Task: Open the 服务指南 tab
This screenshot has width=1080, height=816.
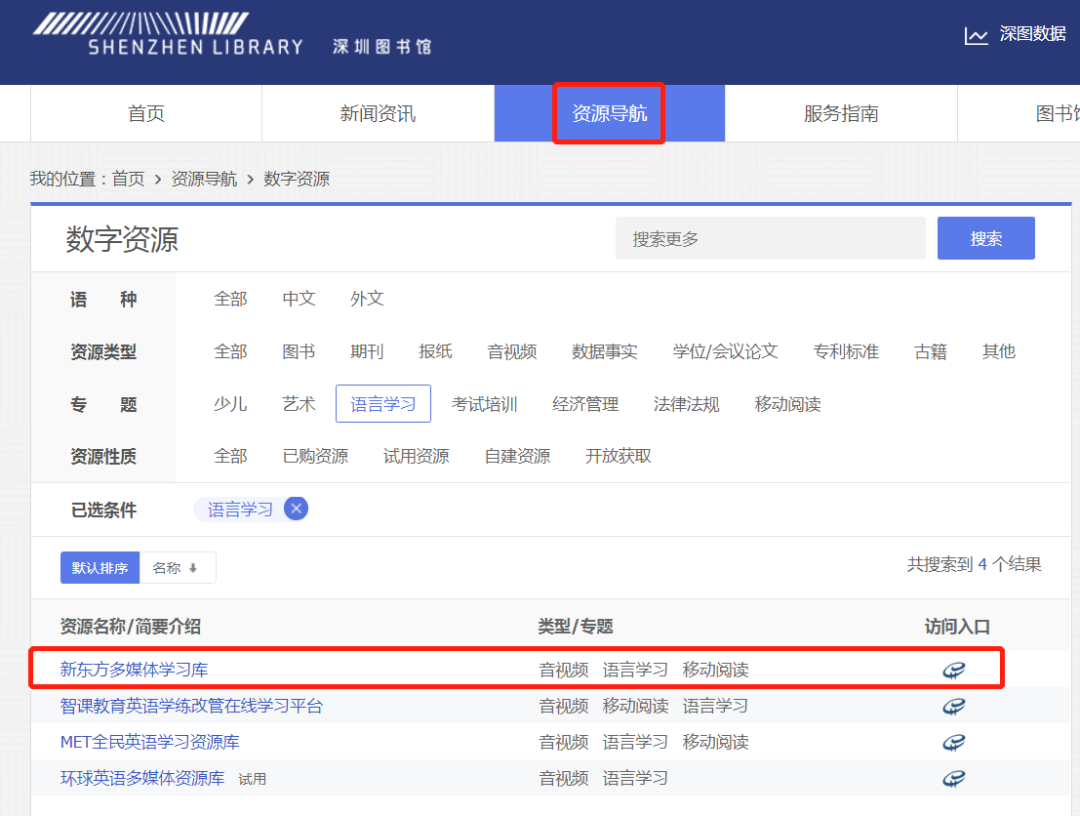Action: point(841,114)
